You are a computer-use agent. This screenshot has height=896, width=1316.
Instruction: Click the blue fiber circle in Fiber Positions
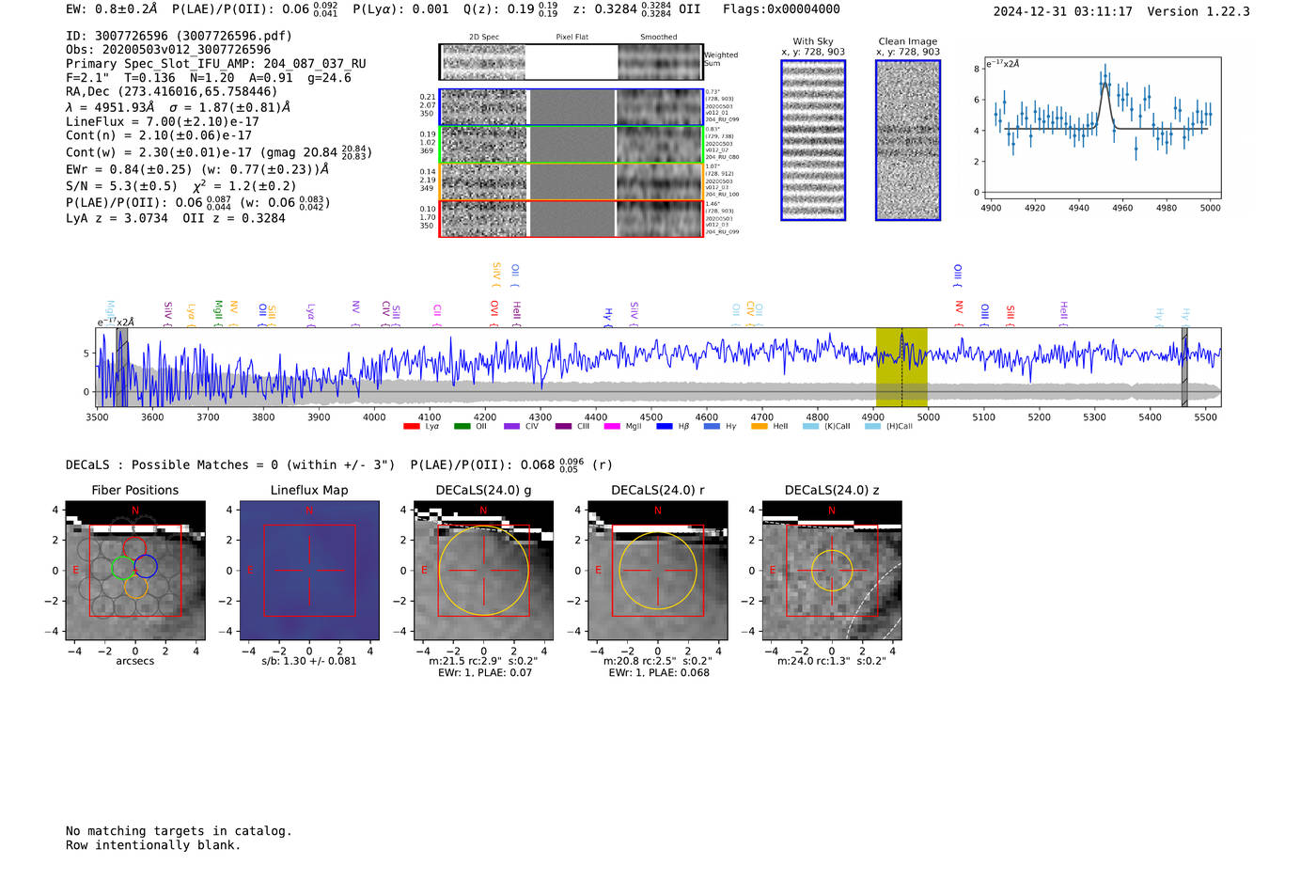point(146,566)
